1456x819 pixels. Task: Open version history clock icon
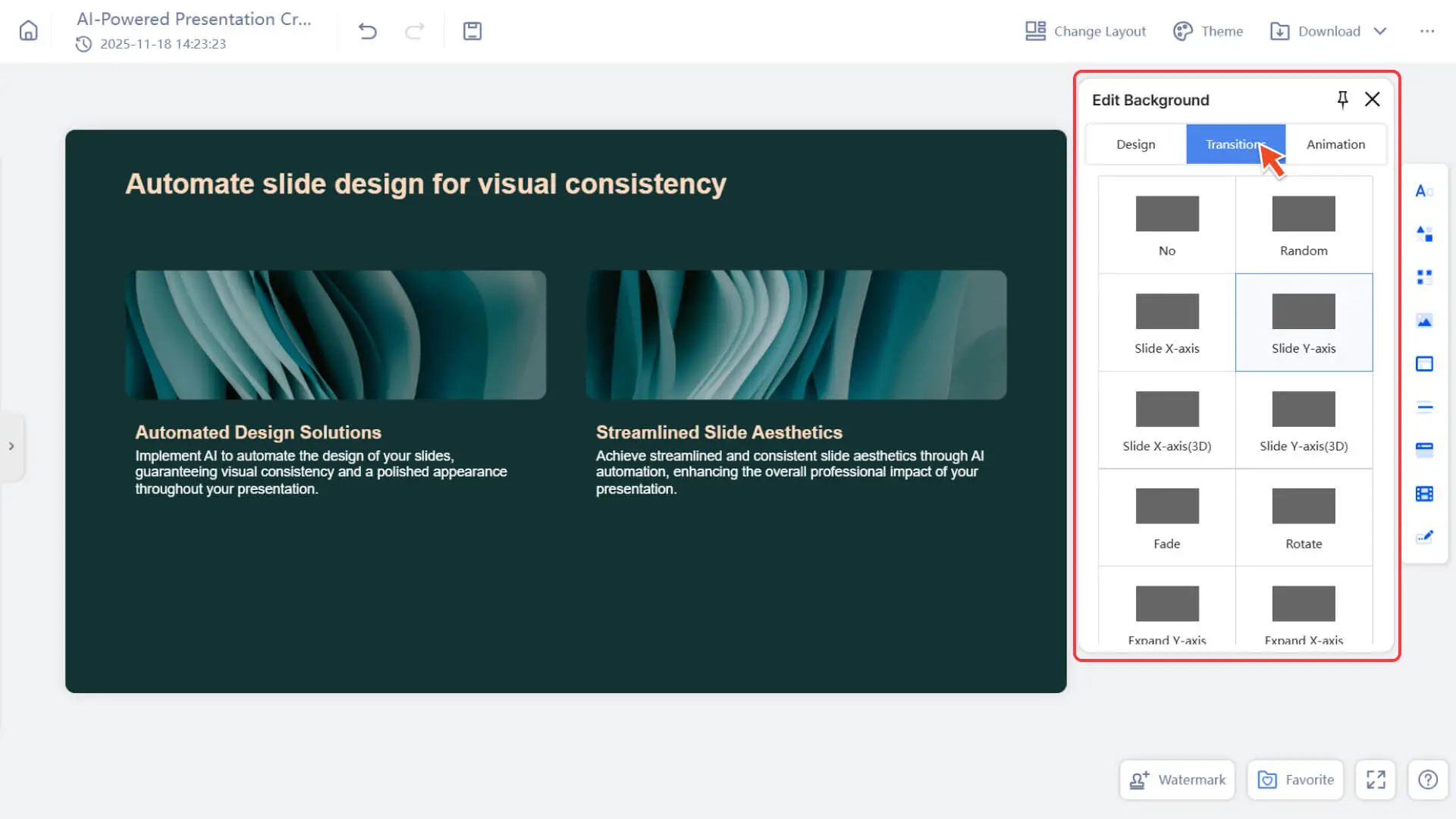(x=83, y=44)
